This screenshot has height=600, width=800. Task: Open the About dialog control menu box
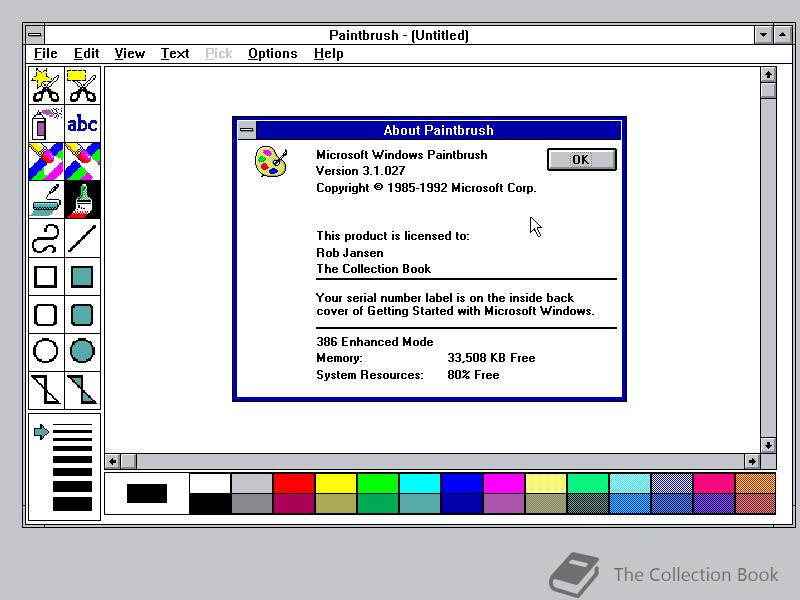click(x=247, y=130)
